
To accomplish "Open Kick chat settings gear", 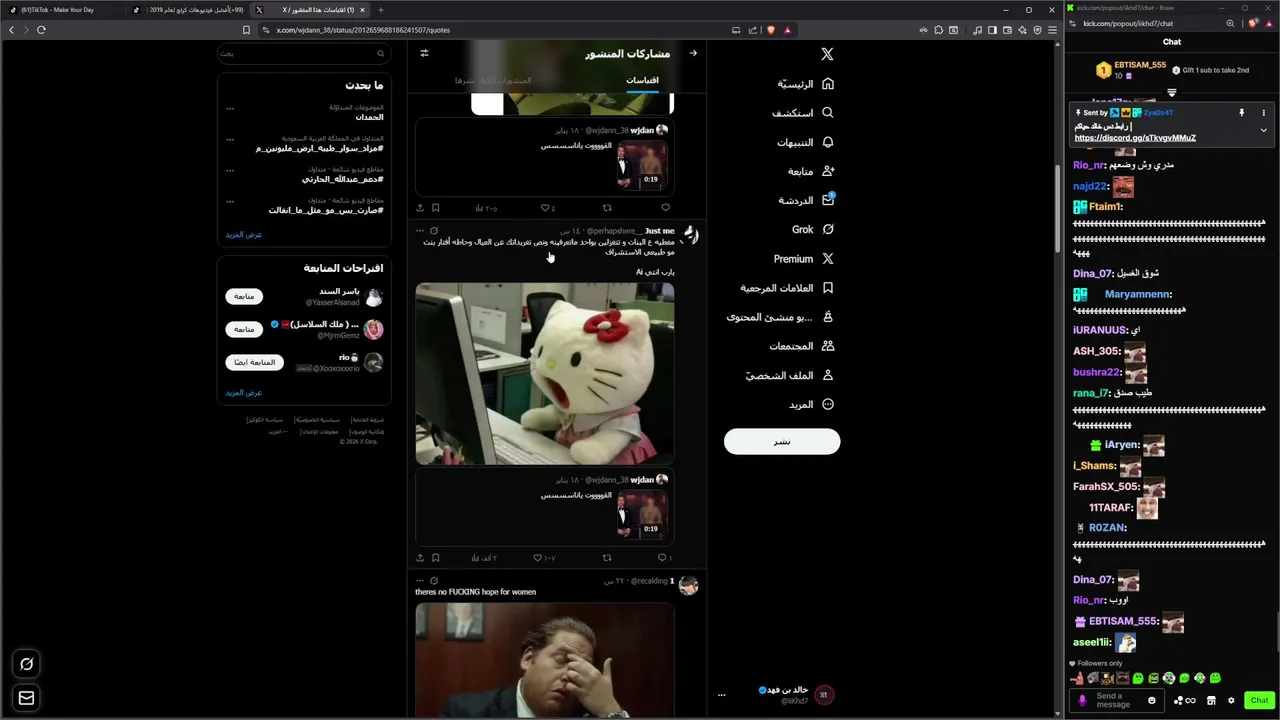I will click(x=1231, y=700).
